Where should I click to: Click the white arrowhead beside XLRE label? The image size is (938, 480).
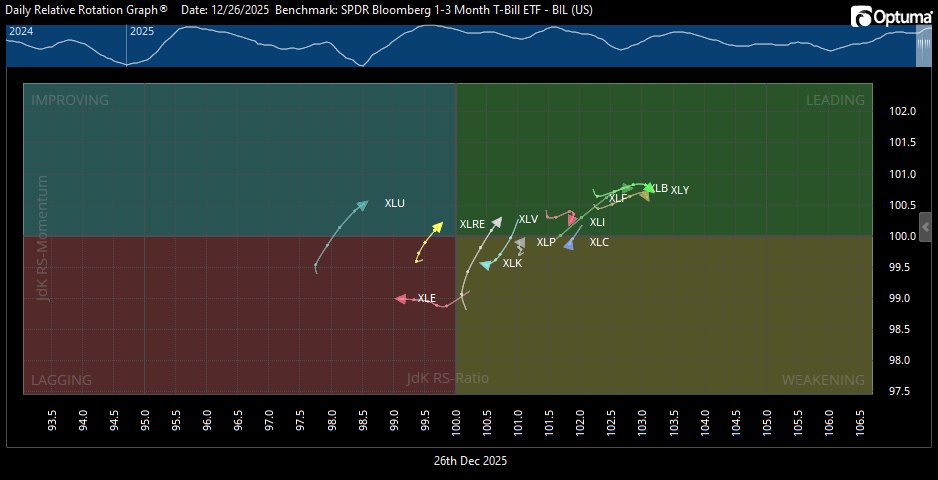tap(497, 222)
